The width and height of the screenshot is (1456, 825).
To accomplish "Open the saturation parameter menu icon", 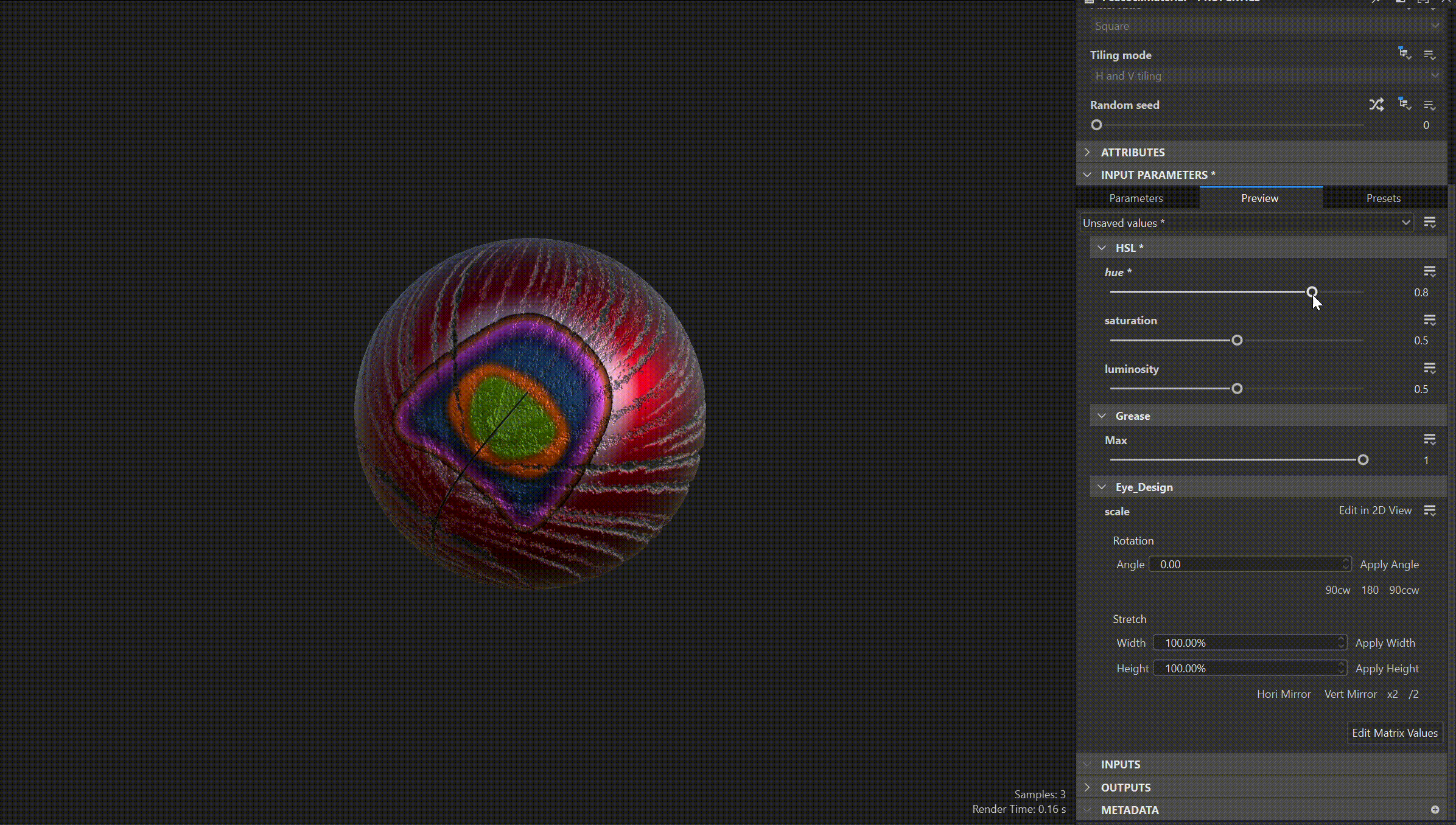I will point(1430,320).
